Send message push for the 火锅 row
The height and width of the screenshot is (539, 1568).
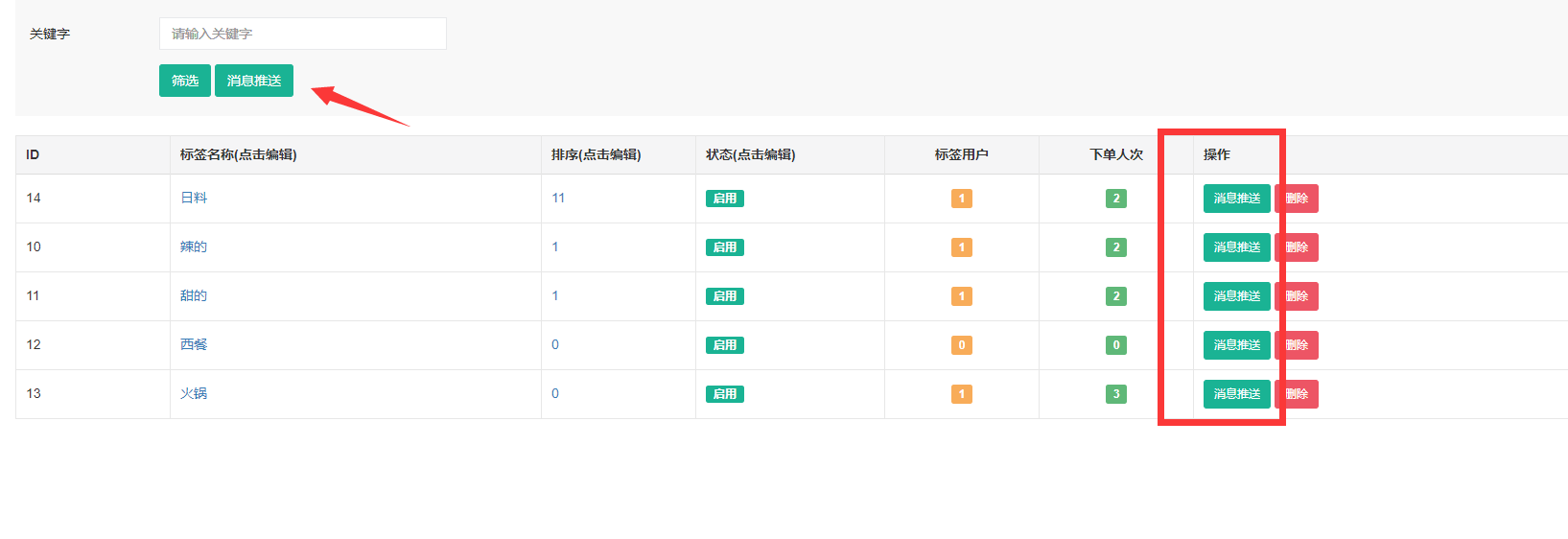pos(1237,394)
